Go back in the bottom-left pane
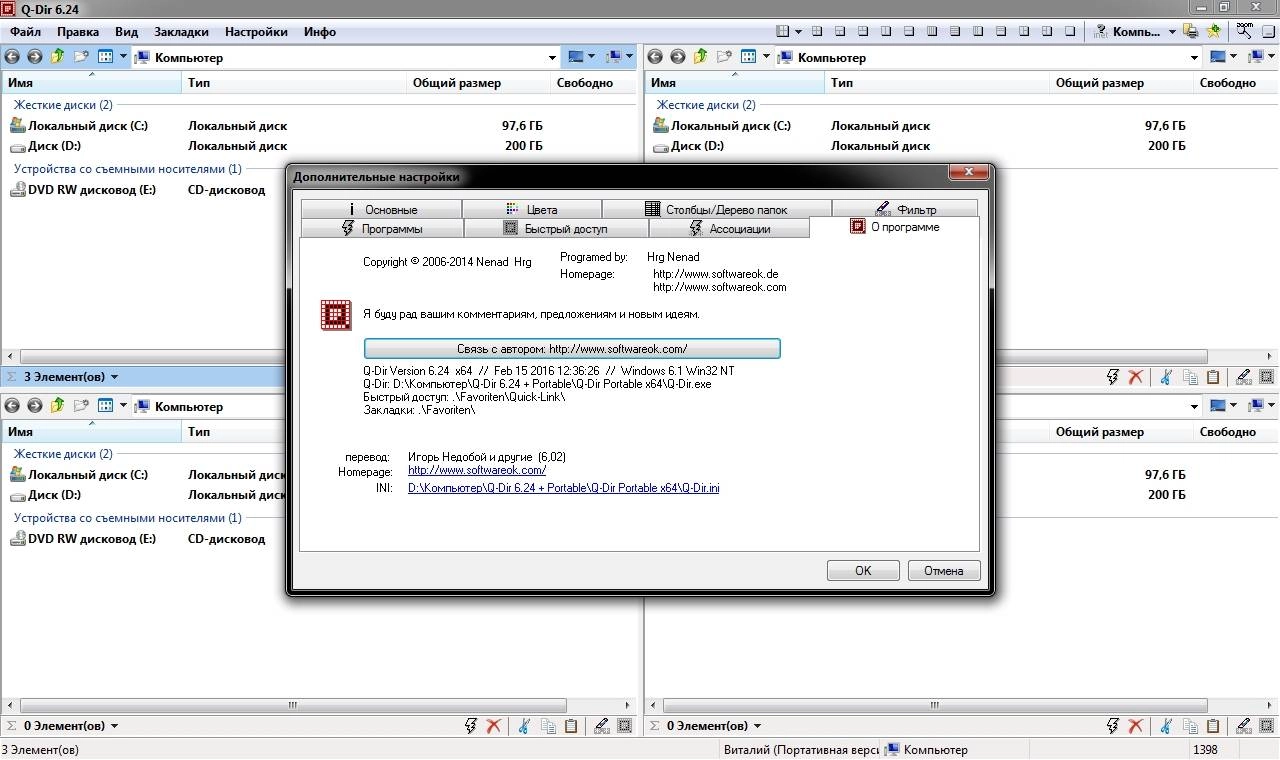1280x760 pixels. [x=13, y=406]
